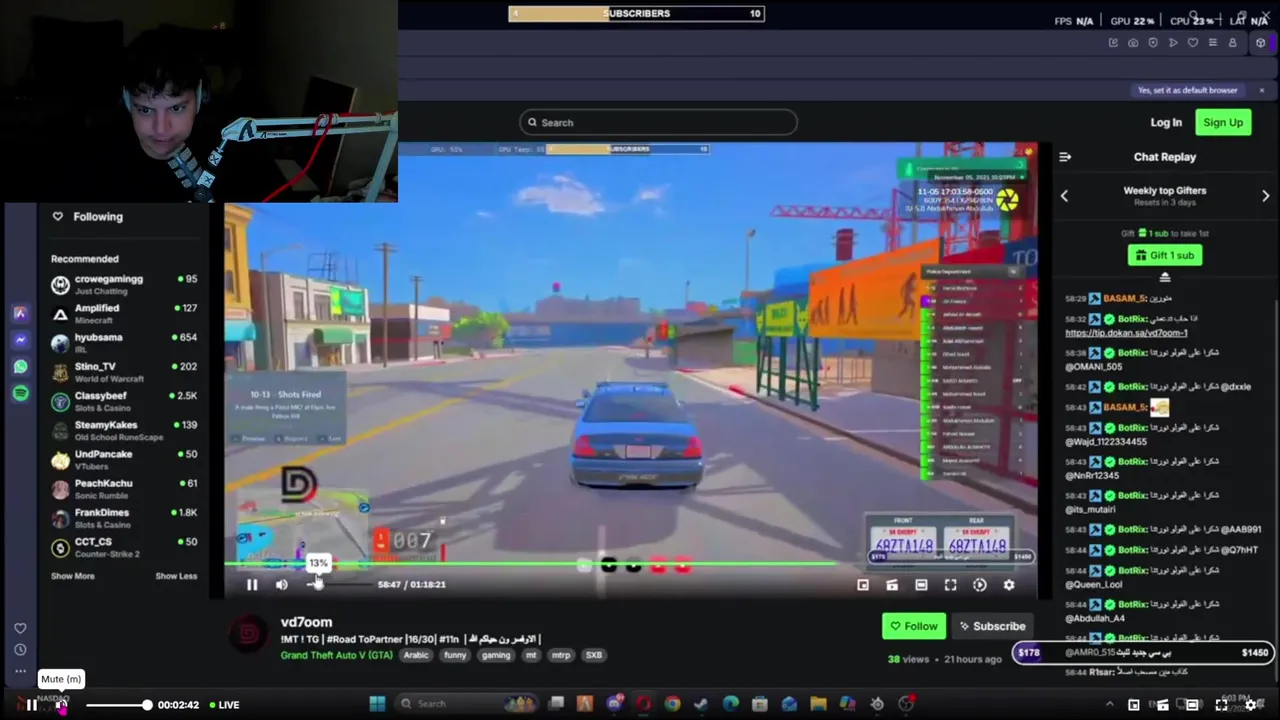Image resolution: width=1280 pixels, height=720 pixels.
Task: Open the browser easy setup menu icon
Action: [x=1213, y=43]
